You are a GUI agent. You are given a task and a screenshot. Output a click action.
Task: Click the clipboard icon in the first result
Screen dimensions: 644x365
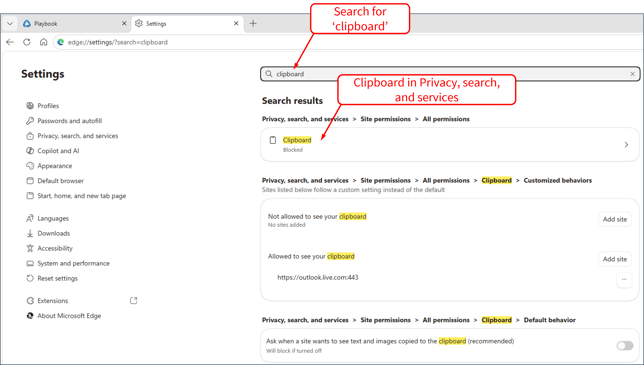273,140
